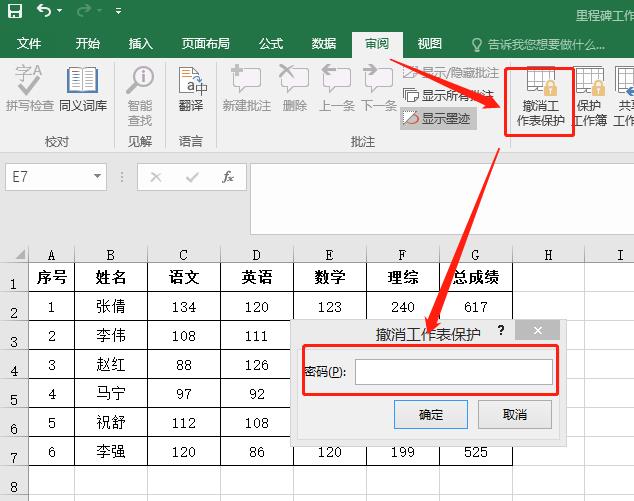Image resolution: width=634 pixels, height=501 pixels.
Task: Click the 新建批注 new comment icon
Action: point(246,88)
